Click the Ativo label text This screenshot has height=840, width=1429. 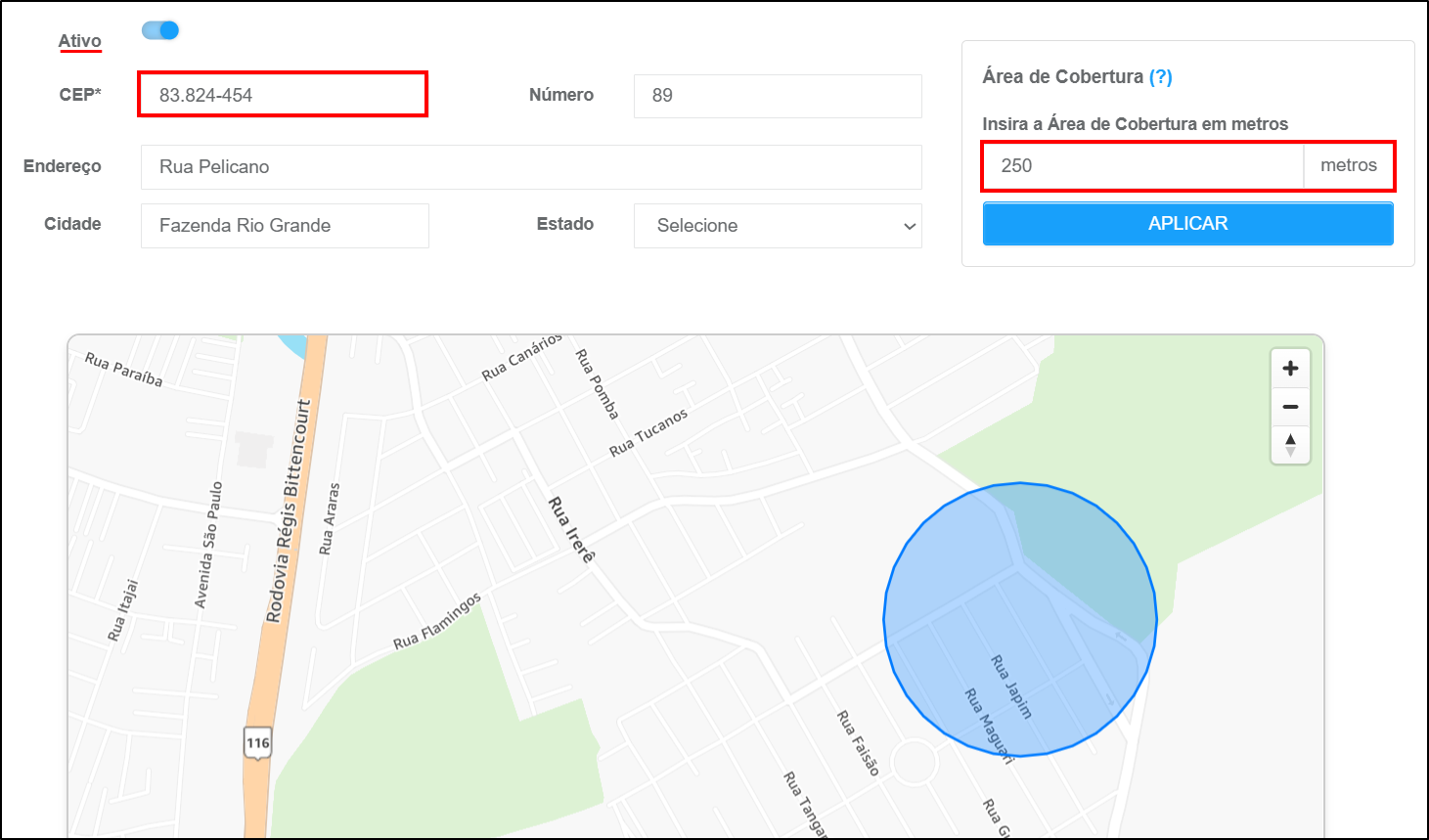[79, 41]
